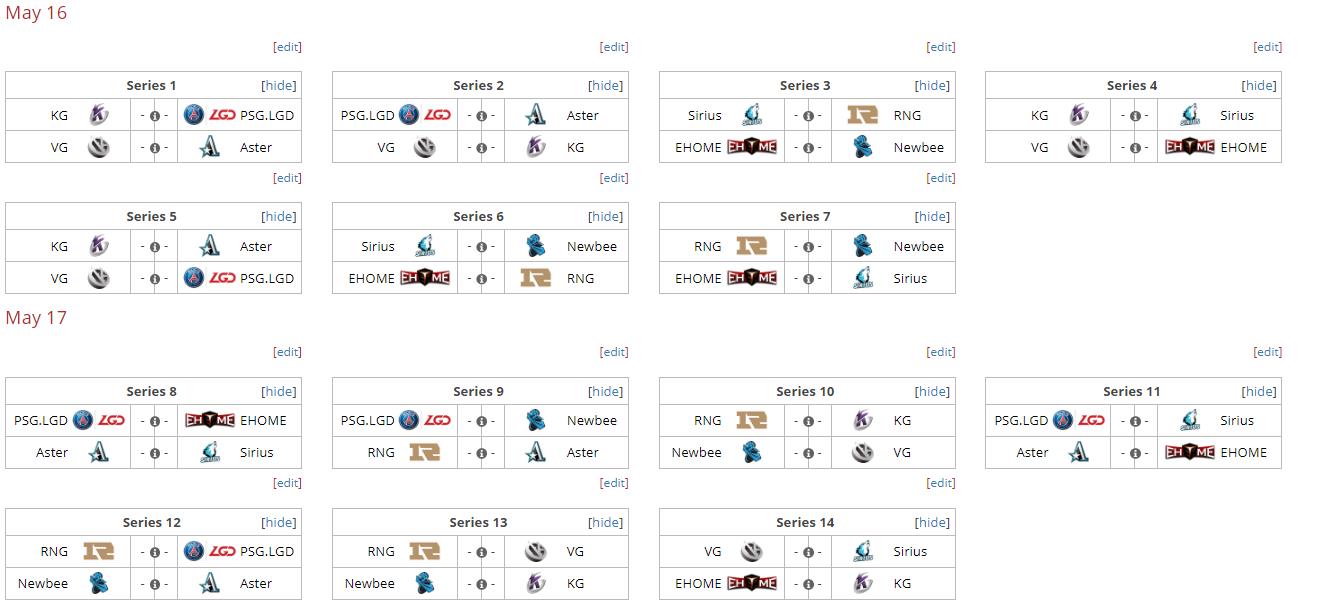Collapse Series 3 using its hide link
Image resolution: width=1330 pixels, height=605 pixels.
(933, 86)
